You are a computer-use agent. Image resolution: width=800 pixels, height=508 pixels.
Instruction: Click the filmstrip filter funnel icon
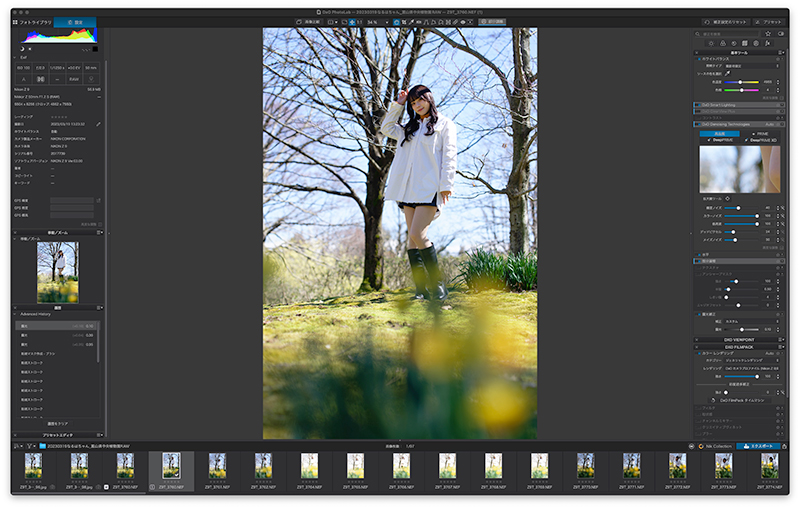pyautogui.click(x=30, y=446)
